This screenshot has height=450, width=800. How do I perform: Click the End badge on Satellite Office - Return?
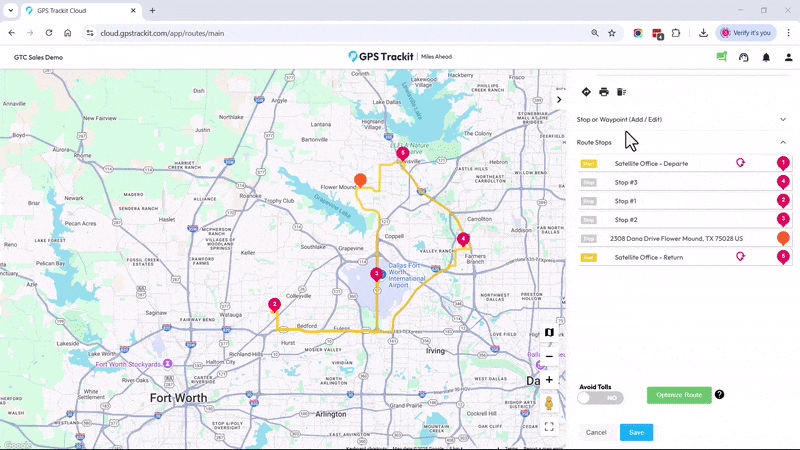[x=589, y=258]
